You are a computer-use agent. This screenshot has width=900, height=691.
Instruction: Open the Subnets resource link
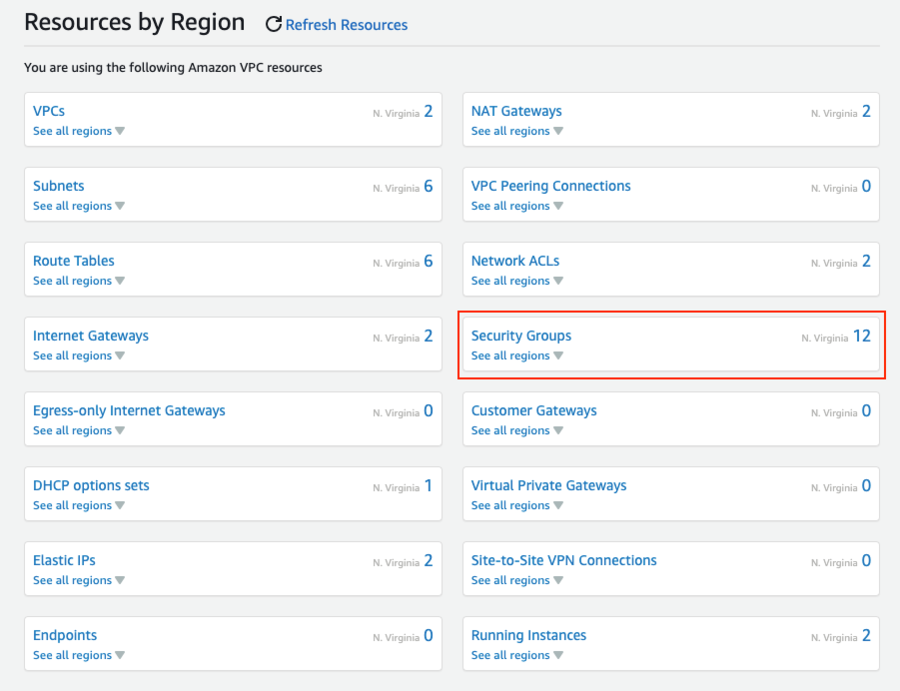[59, 186]
